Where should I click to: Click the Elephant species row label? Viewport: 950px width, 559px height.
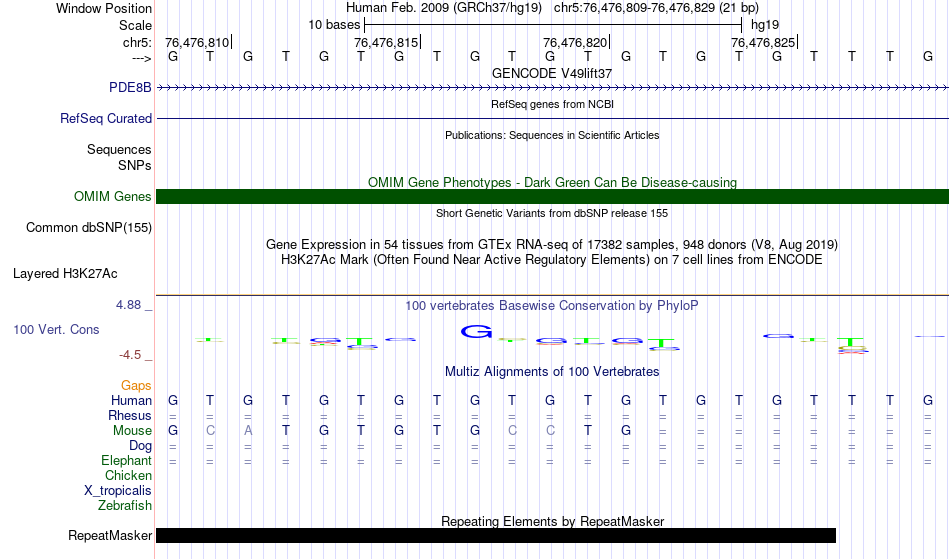pyautogui.click(x=127, y=461)
